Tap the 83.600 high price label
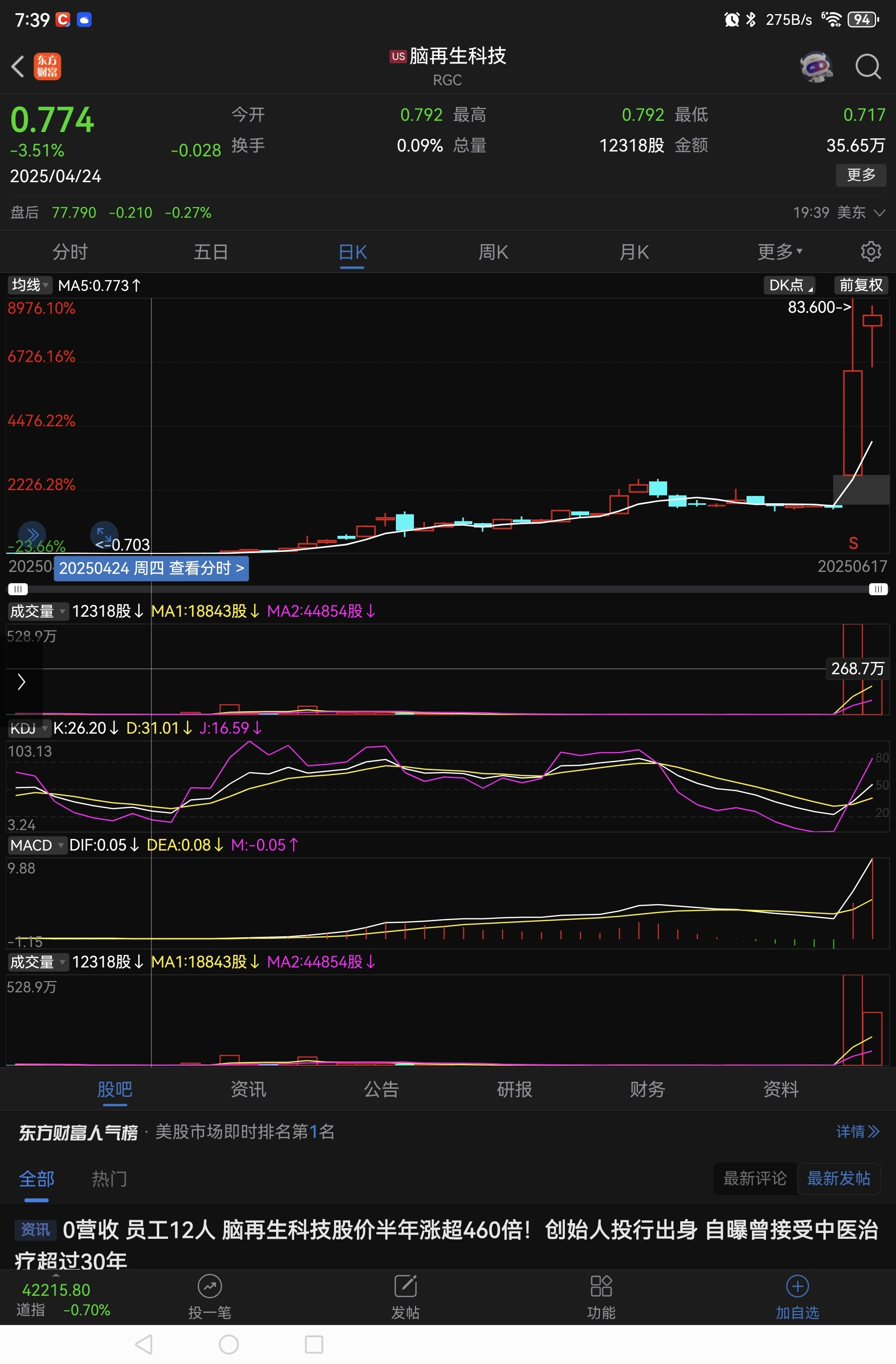Image resolution: width=896 pixels, height=1364 pixels. [x=819, y=307]
